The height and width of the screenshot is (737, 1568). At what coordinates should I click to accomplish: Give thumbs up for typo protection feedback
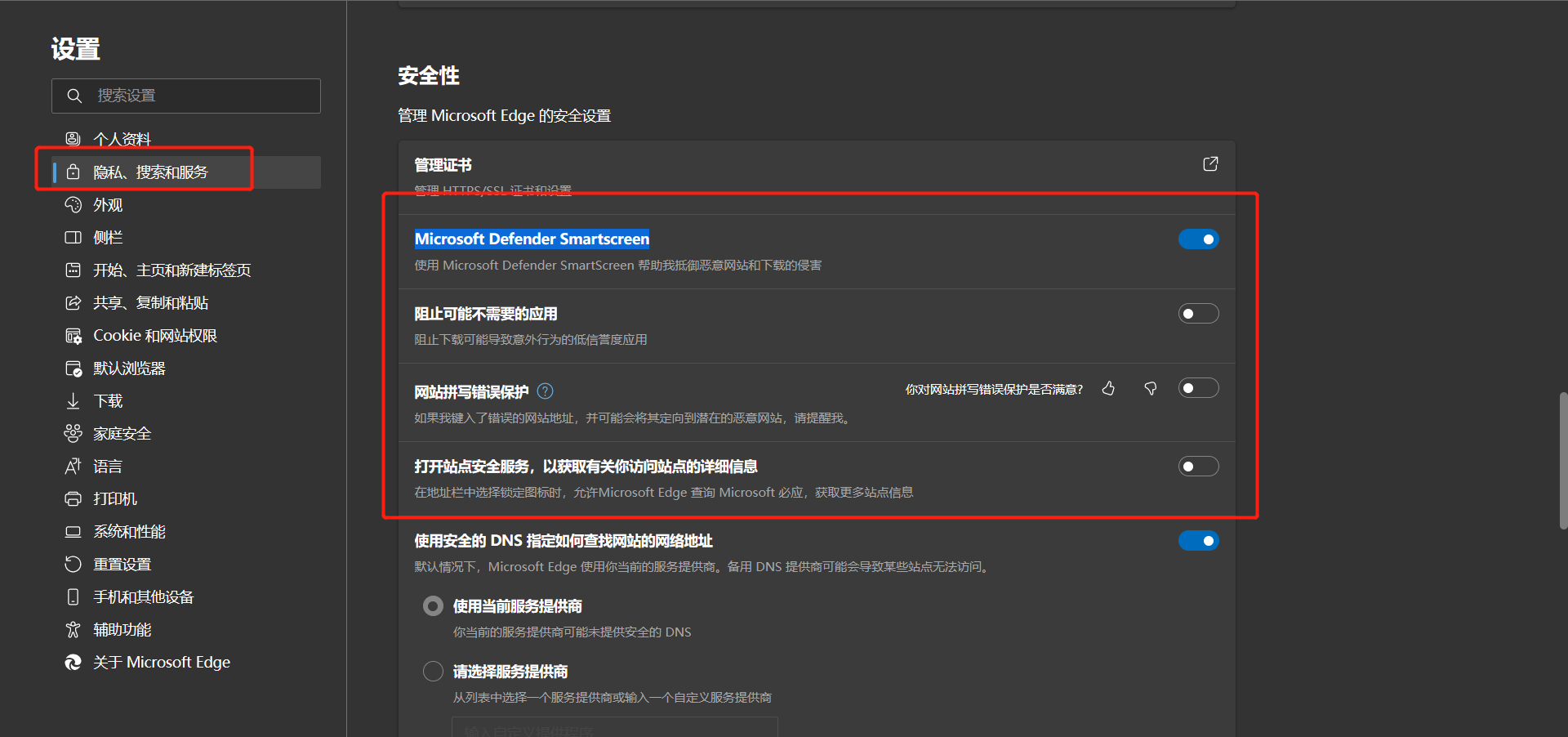(x=1108, y=389)
